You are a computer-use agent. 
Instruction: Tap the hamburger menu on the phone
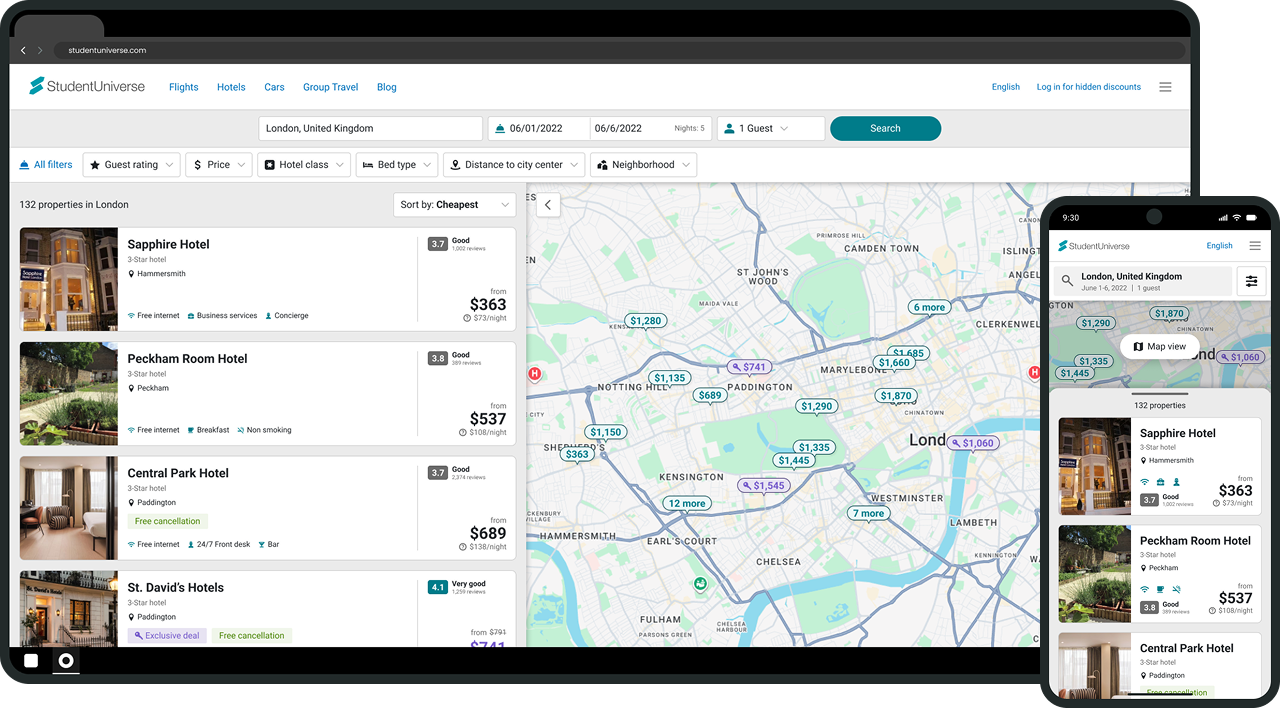(x=1255, y=246)
